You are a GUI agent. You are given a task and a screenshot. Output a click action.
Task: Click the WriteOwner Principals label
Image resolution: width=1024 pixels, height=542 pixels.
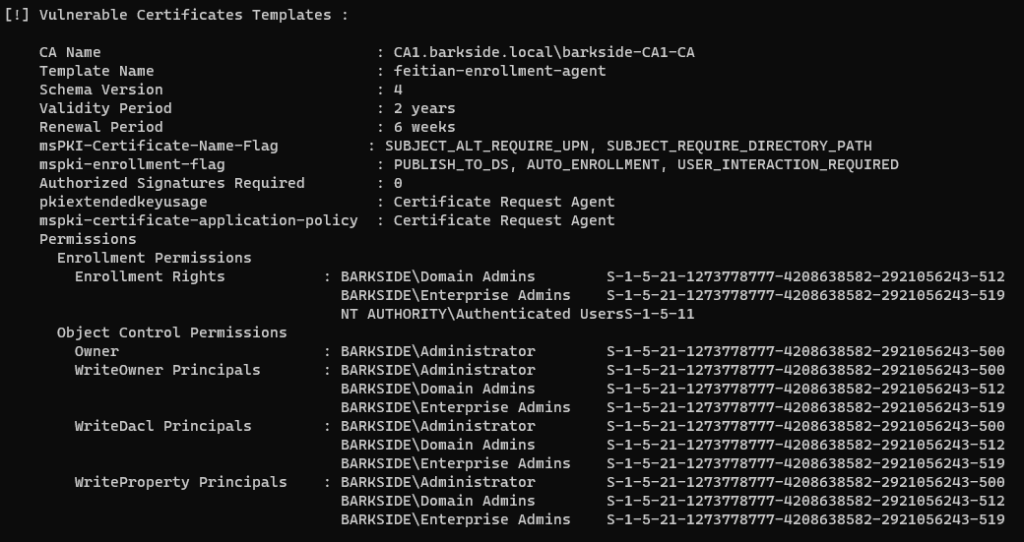coord(167,370)
